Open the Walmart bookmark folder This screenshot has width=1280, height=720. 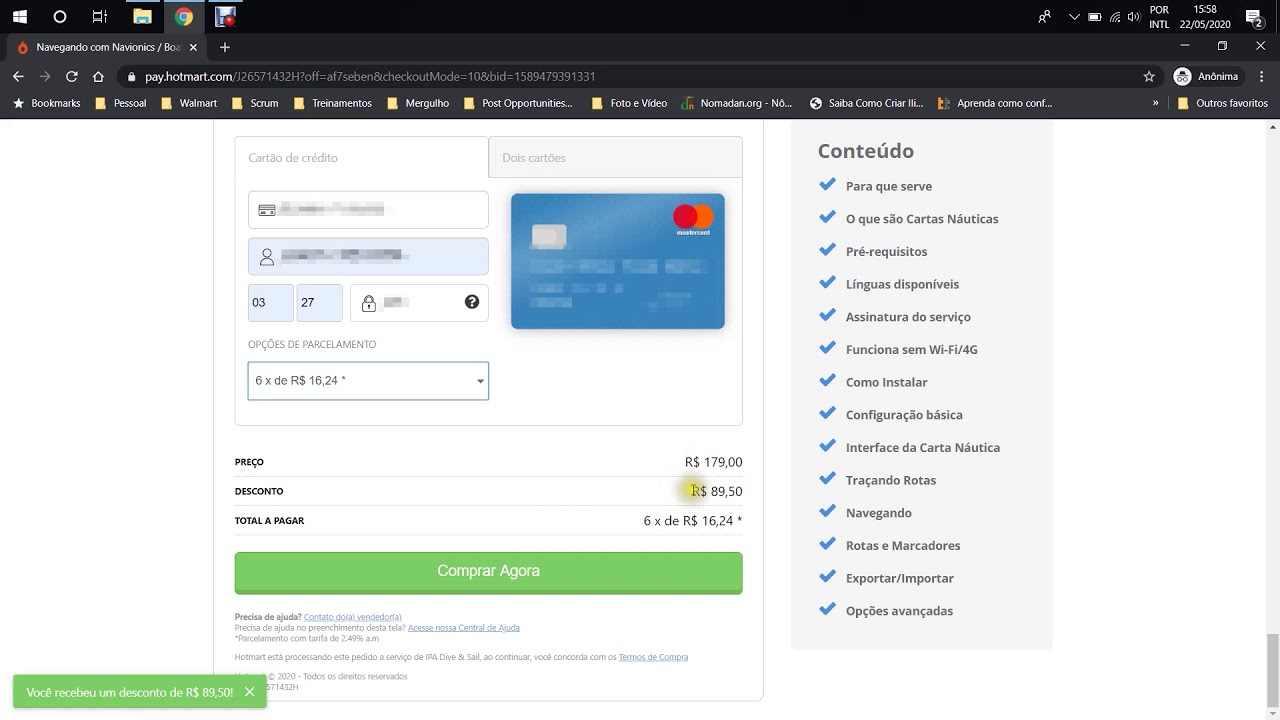(x=188, y=103)
